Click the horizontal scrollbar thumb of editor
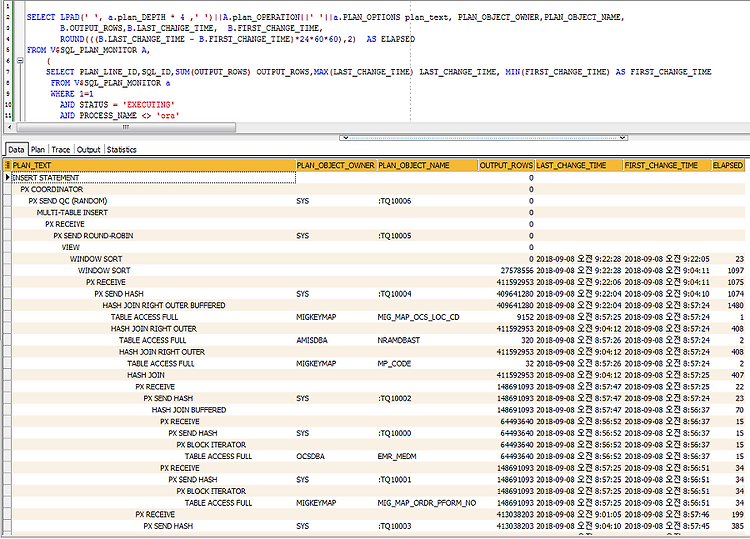This screenshot has height=539, width=750. click(x=126, y=127)
